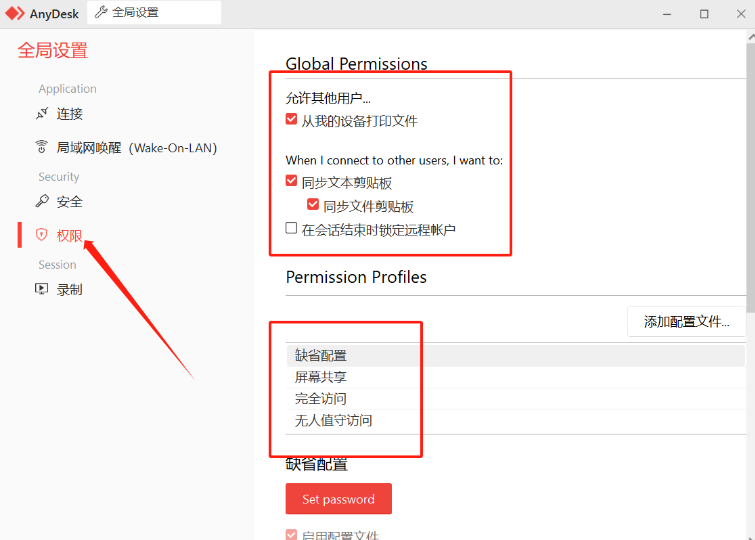Click the key icon beside 安全
This screenshot has height=540, width=755.
coord(42,201)
